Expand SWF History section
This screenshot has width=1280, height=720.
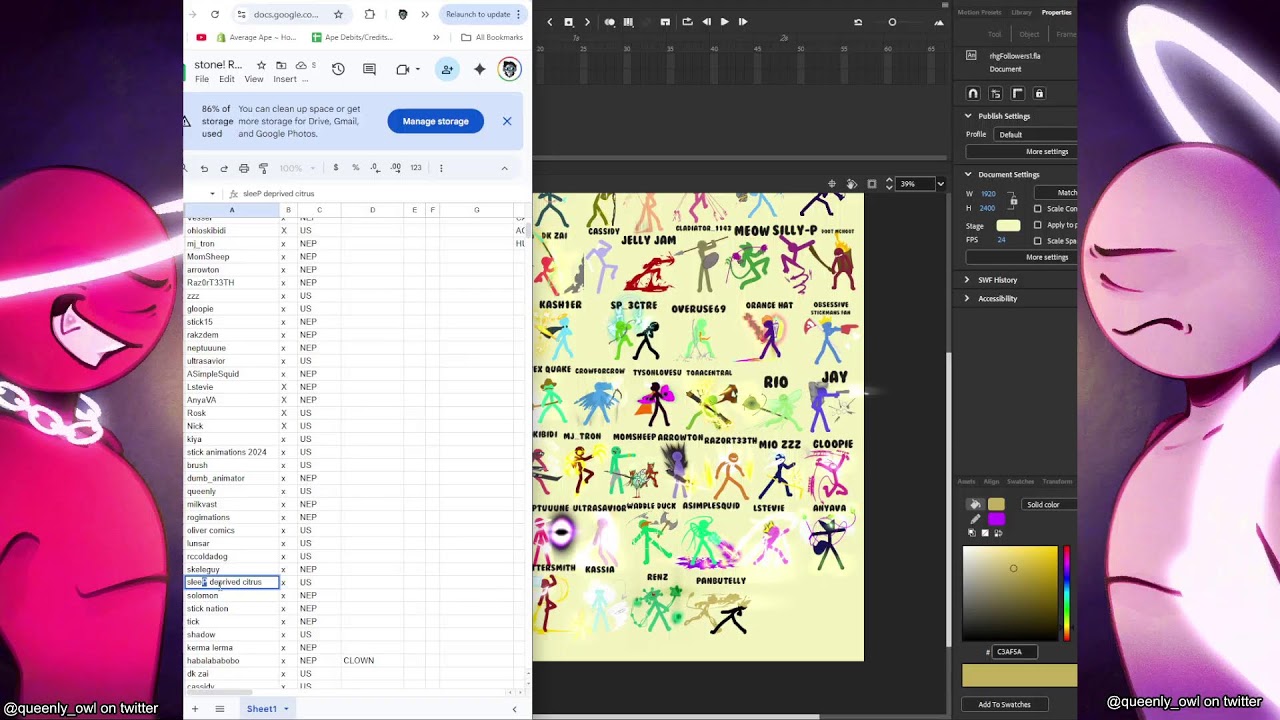click(x=967, y=280)
